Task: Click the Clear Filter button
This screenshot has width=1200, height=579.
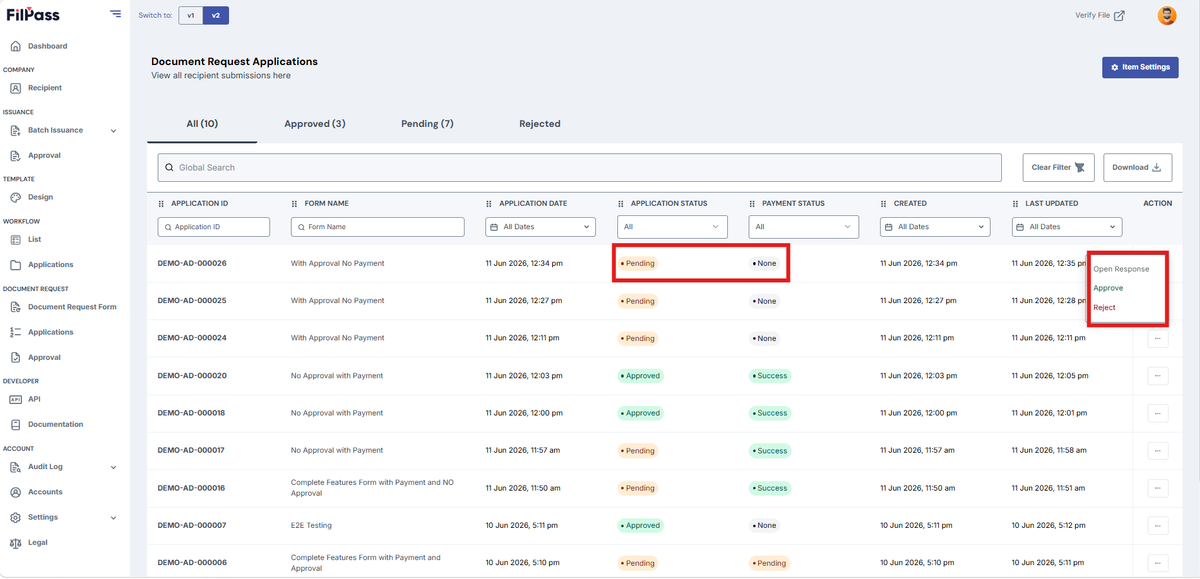Action: (1059, 168)
